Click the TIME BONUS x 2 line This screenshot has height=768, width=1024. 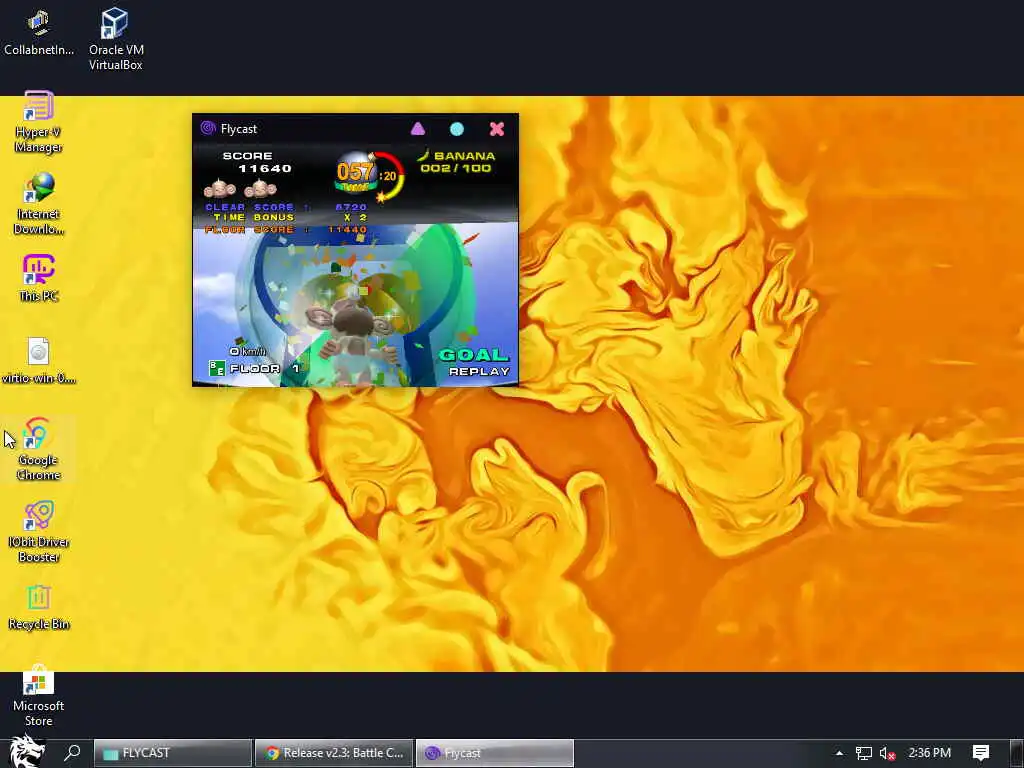pyautogui.click(x=290, y=217)
